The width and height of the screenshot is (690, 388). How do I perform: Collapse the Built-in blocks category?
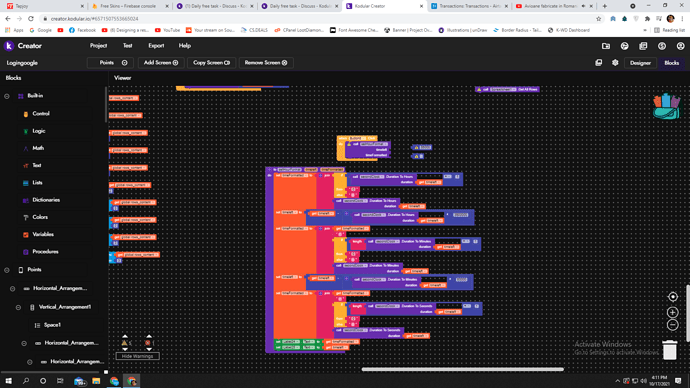pos(7,96)
